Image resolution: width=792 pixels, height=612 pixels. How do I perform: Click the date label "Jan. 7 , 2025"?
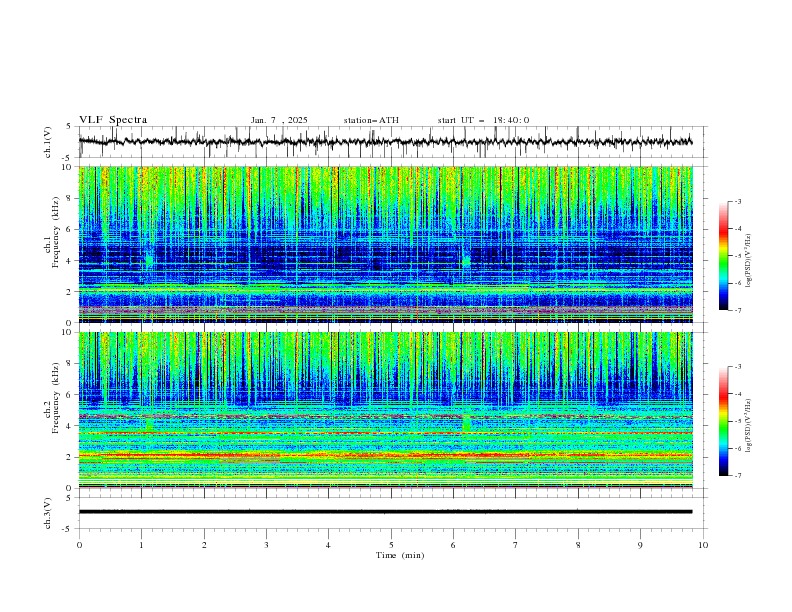[x=279, y=120]
